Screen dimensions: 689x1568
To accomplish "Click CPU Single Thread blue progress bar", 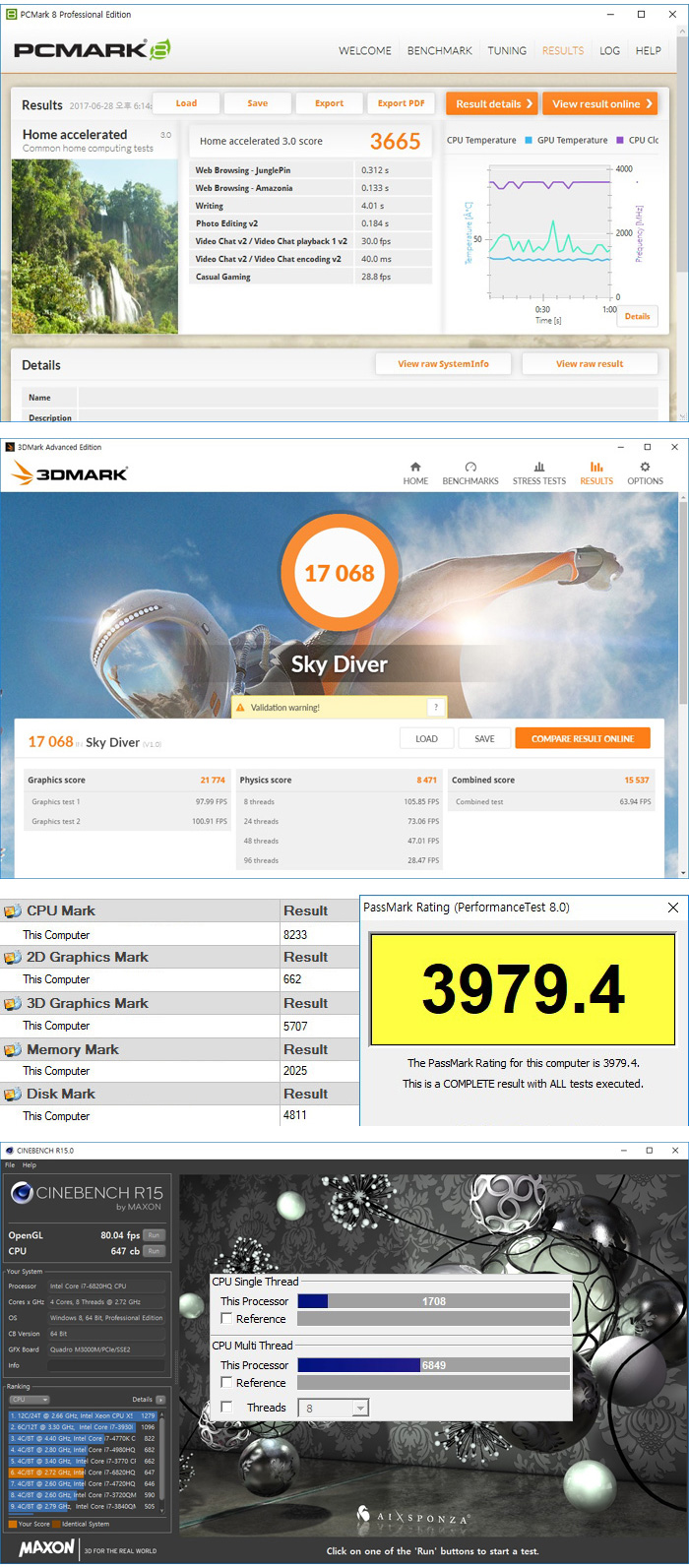I will coord(312,1301).
